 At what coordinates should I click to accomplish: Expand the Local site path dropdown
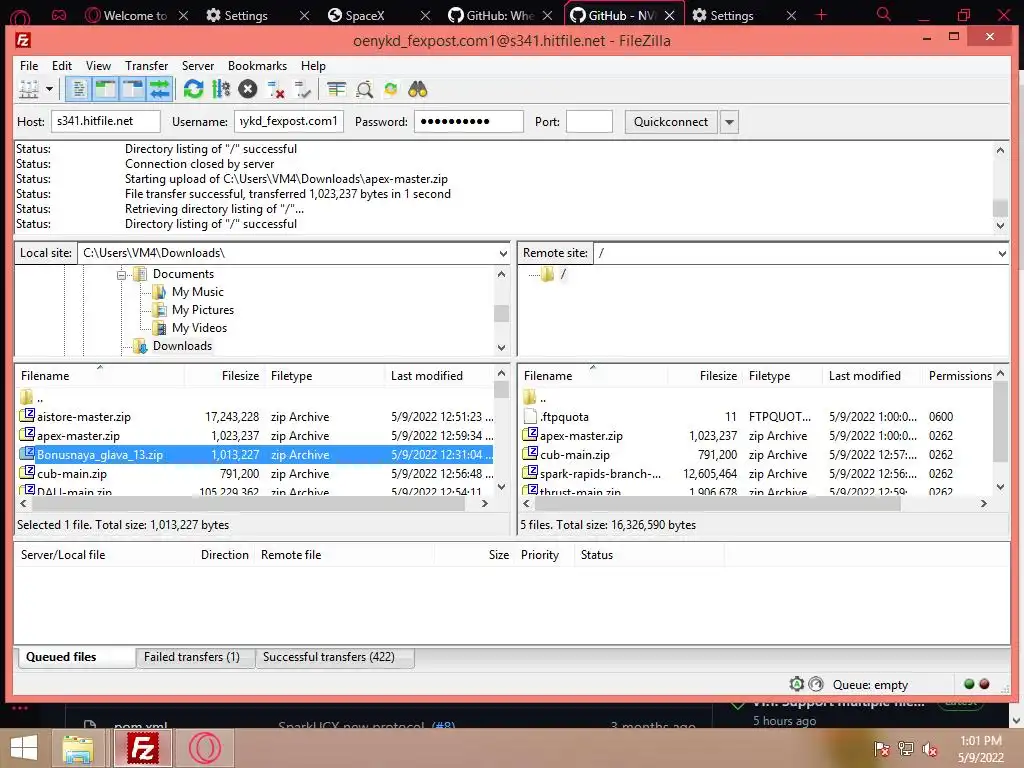click(x=503, y=253)
